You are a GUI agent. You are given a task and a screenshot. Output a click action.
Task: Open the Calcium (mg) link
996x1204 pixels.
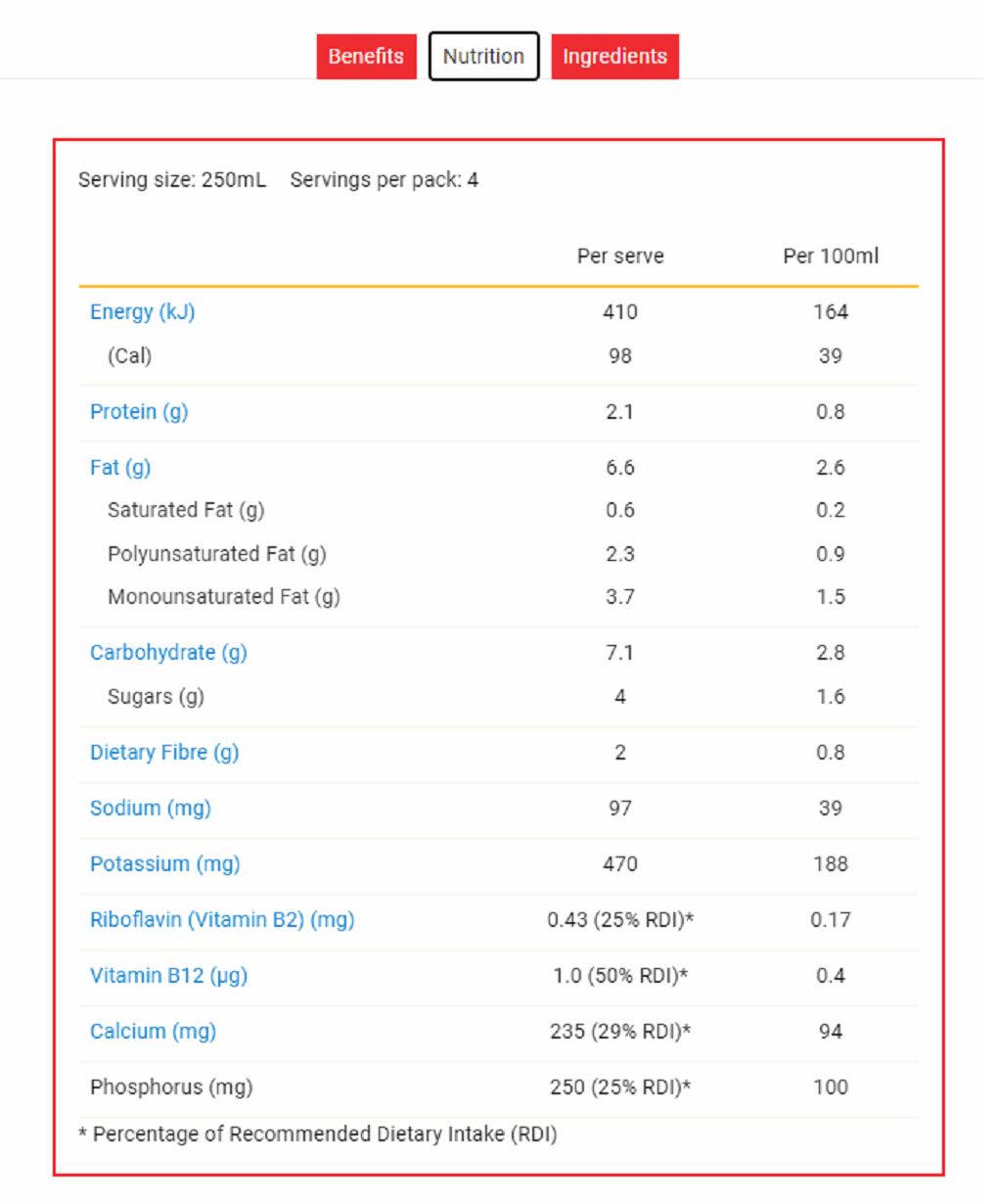click(x=154, y=1032)
